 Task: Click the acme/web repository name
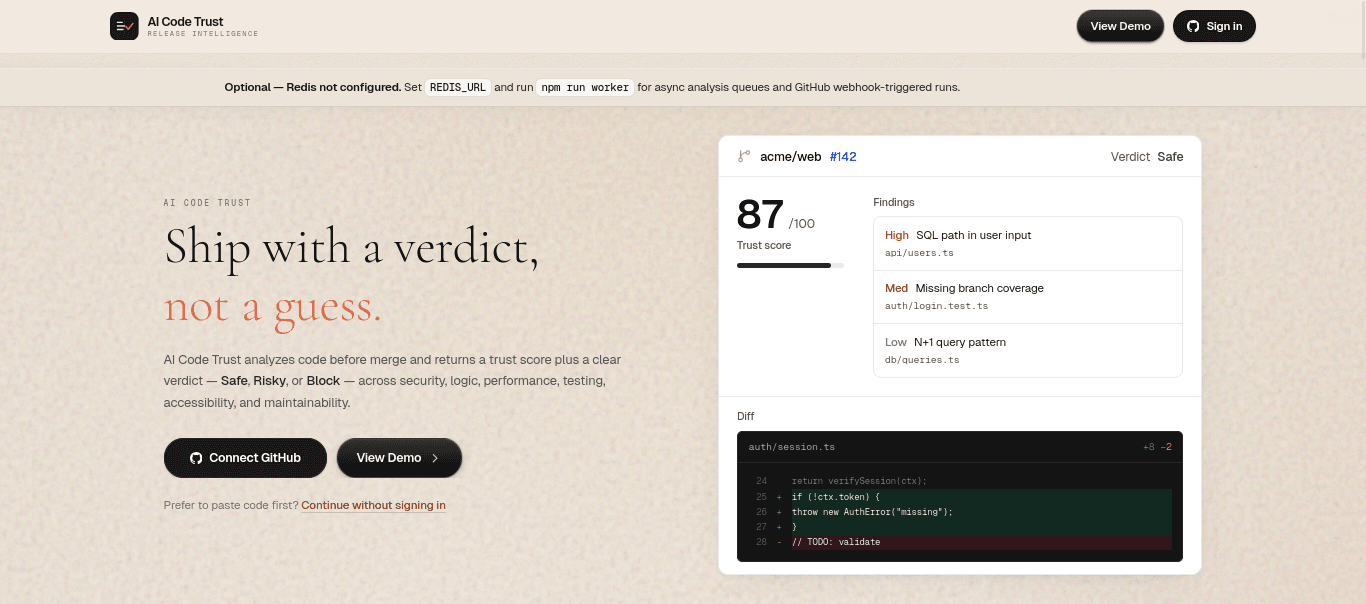coord(790,156)
